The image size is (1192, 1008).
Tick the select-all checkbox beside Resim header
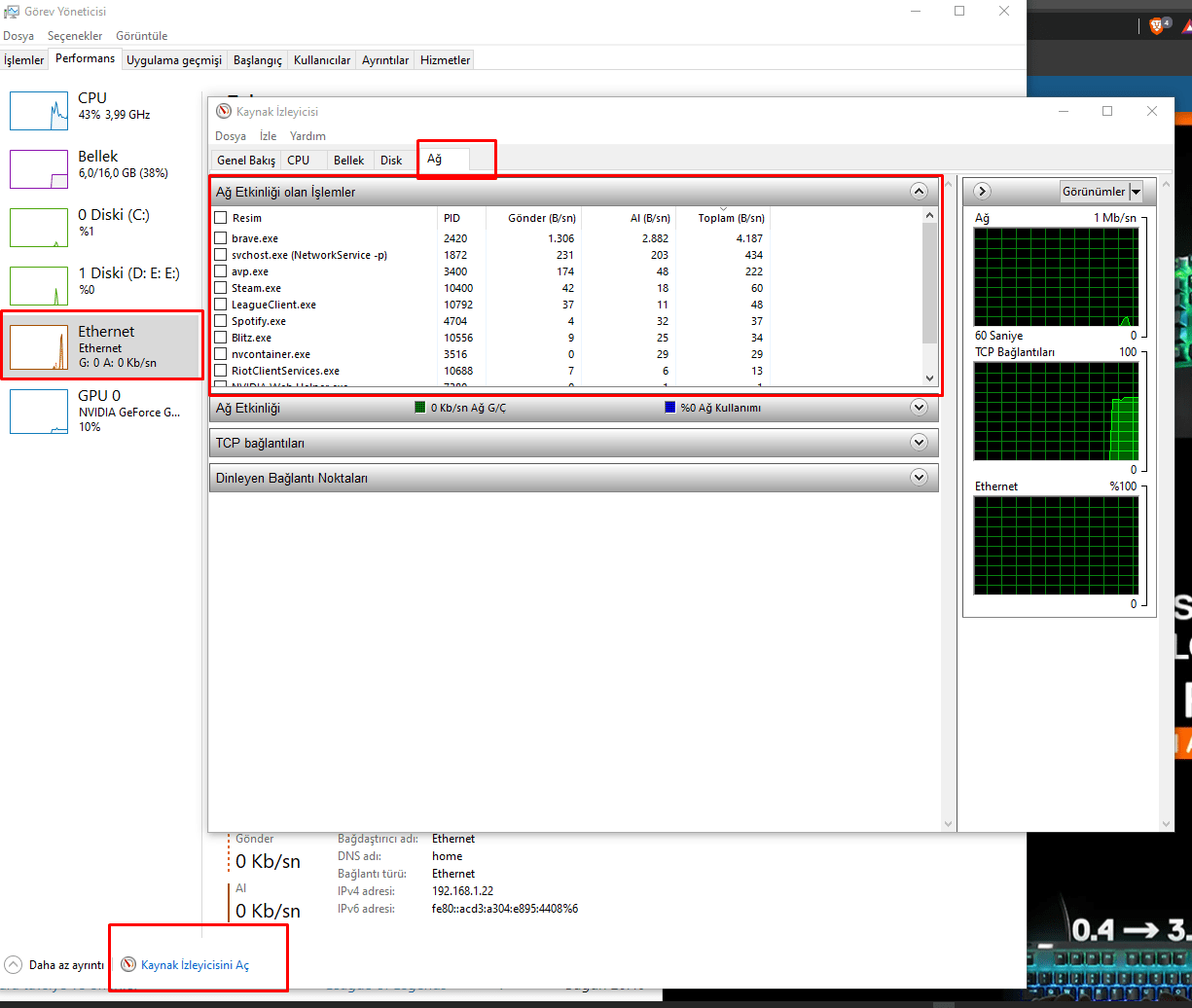(x=221, y=218)
